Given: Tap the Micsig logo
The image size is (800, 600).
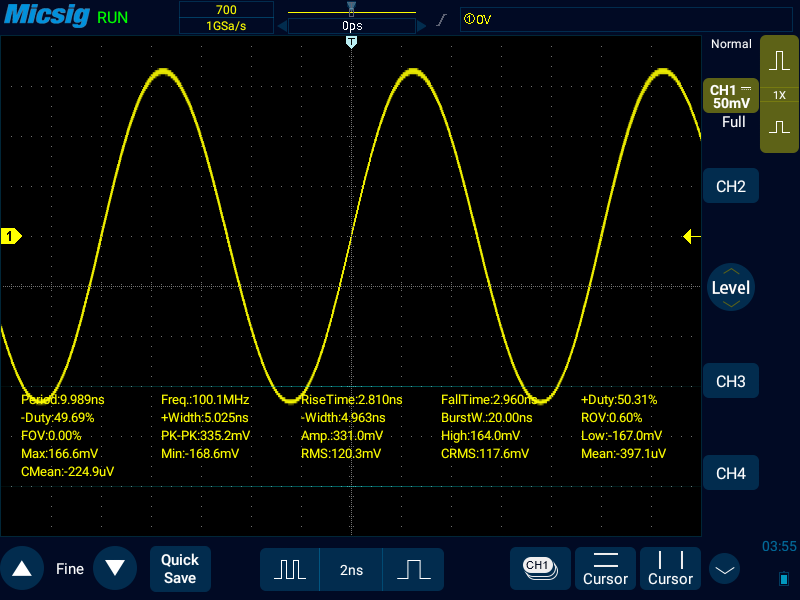Looking at the screenshot, I should click(47, 15).
